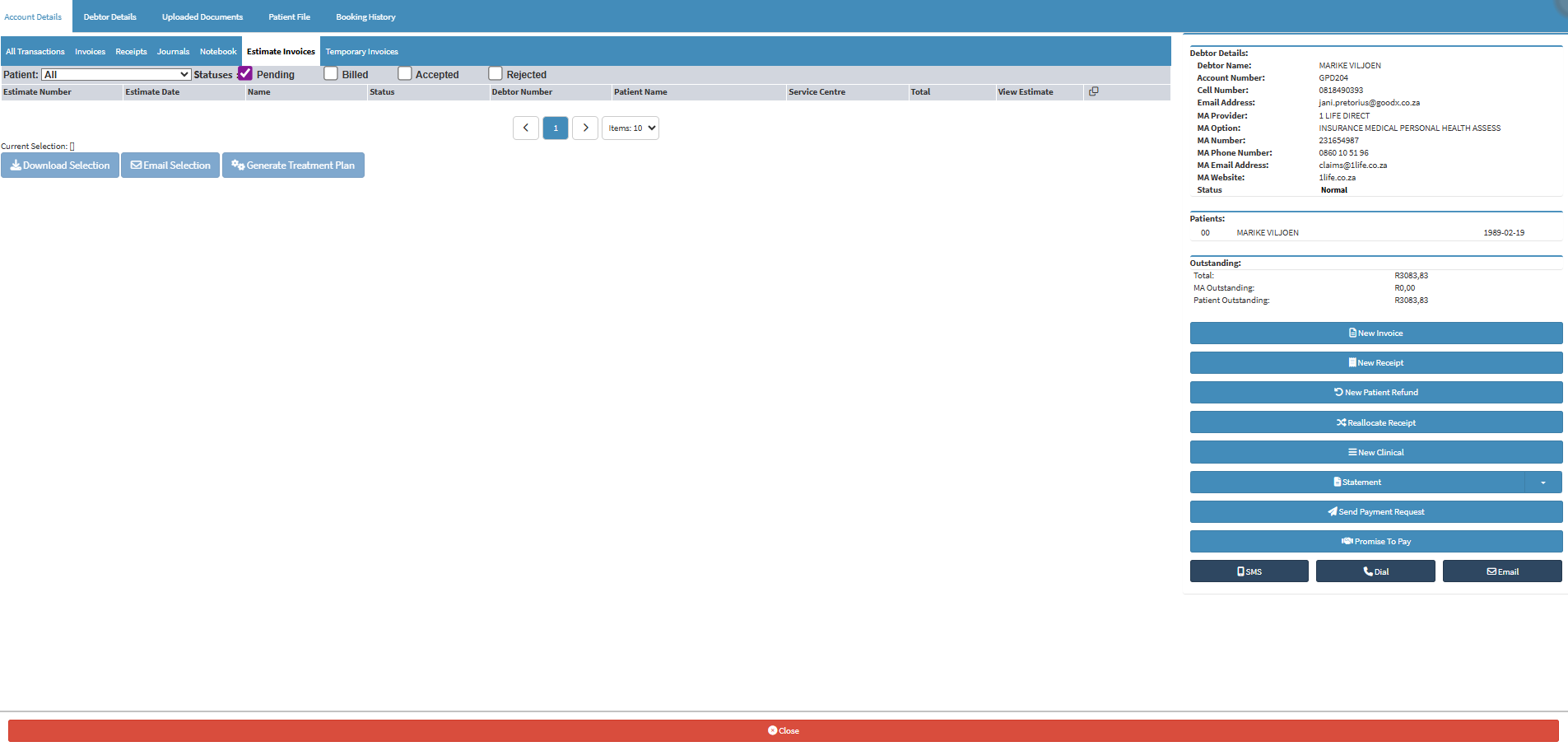Create a New Receipt
1568x746 pixels.
tap(1376, 363)
